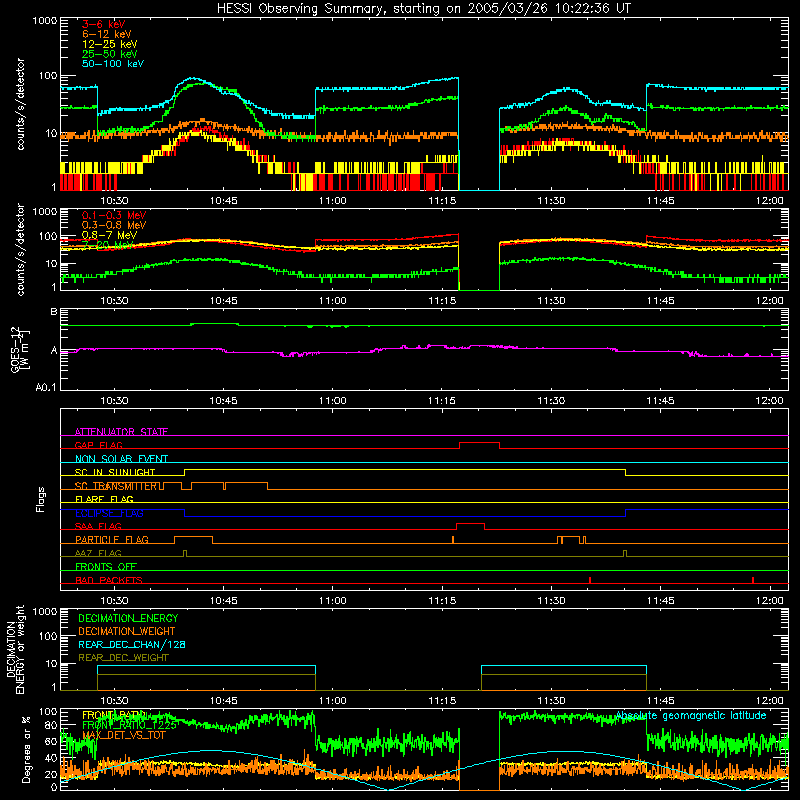The image size is (800, 800).
Task: Select the 'A0.1' level label on GOES plot
Action: tap(46, 387)
